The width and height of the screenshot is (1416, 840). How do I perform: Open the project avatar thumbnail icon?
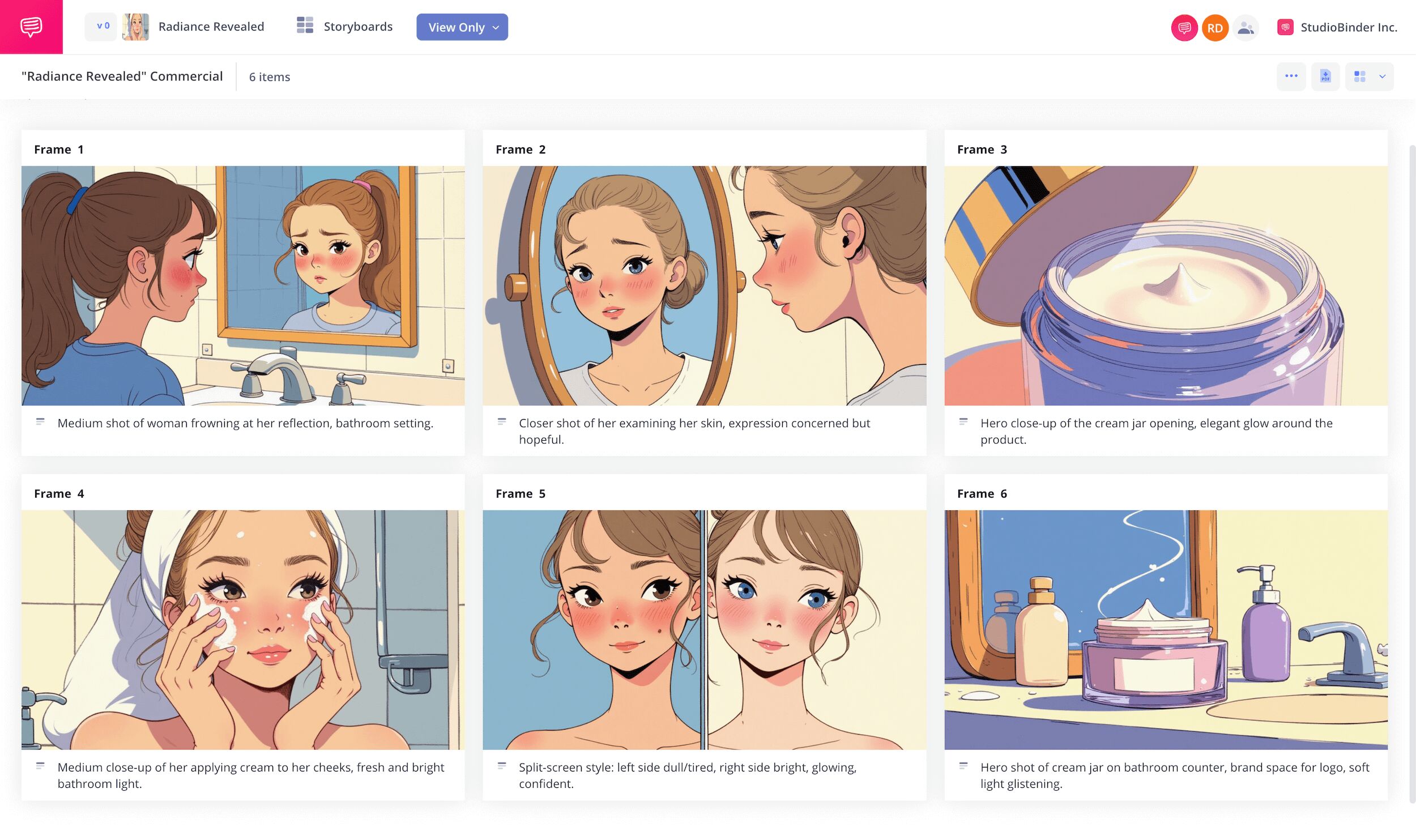[x=135, y=27]
